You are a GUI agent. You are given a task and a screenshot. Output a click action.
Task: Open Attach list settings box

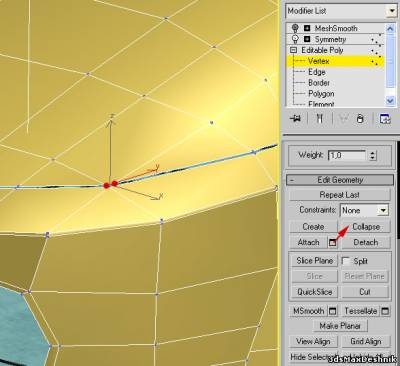[x=332, y=243]
